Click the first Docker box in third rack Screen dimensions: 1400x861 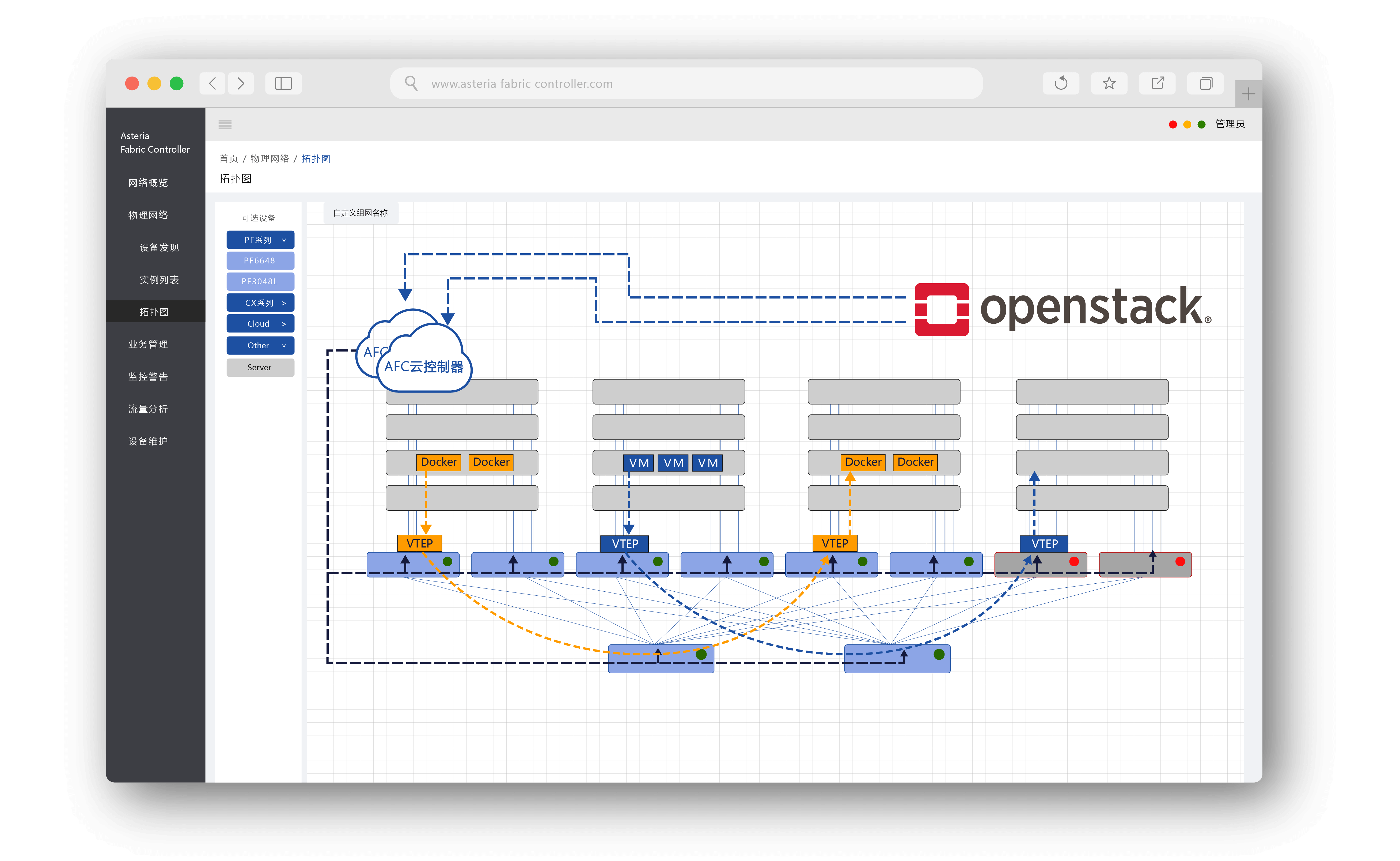pyautogui.click(x=863, y=462)
